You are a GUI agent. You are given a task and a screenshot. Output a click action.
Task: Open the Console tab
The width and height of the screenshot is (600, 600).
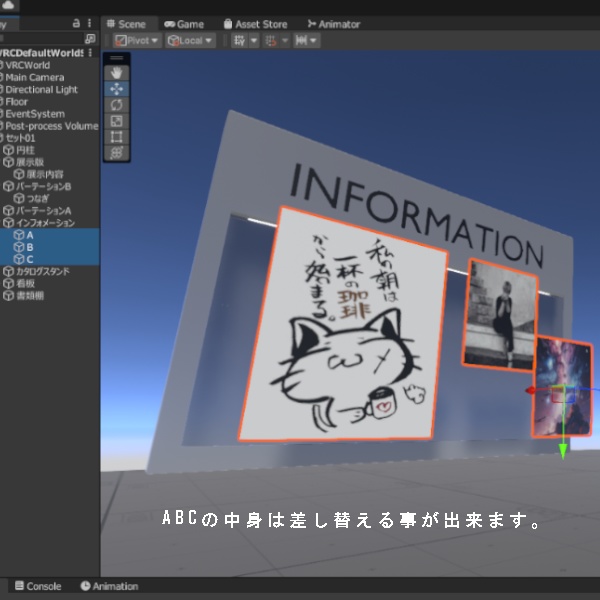(x=38, y=586)
